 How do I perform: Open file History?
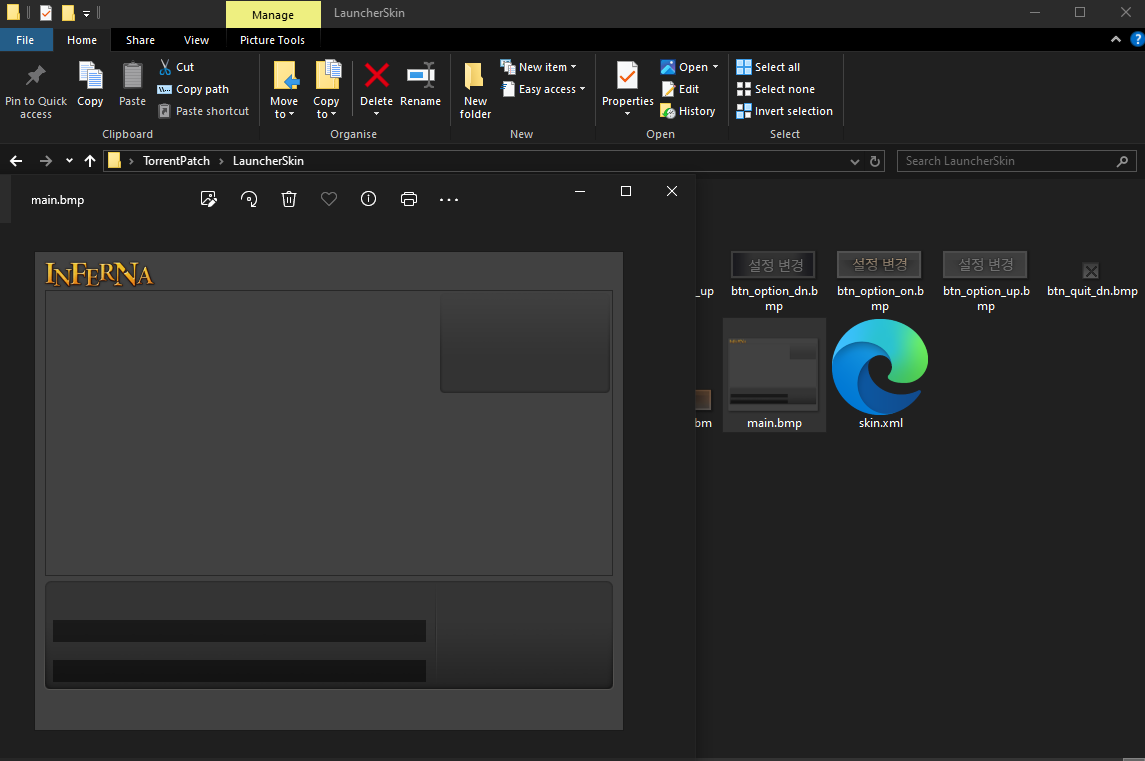688,111
